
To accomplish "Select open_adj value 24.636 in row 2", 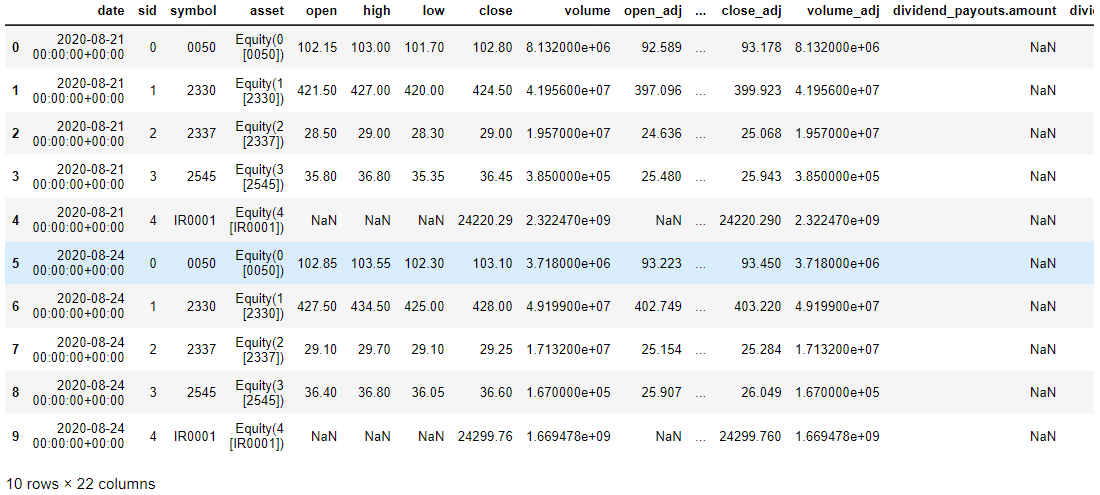I will click(659, 134).
